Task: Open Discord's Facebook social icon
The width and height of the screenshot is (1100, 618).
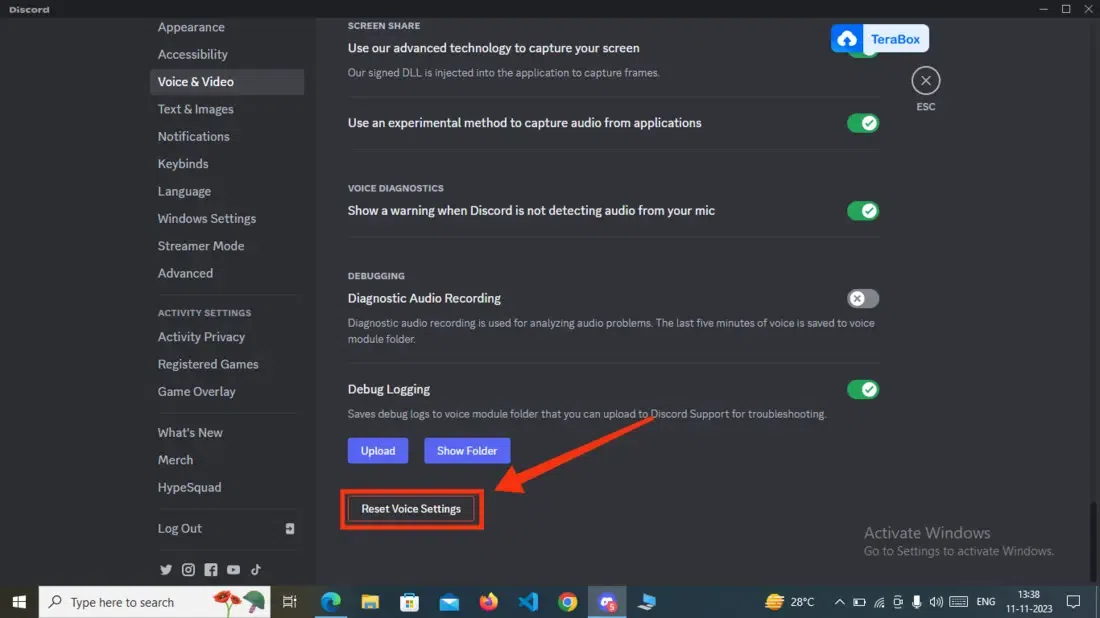Action: tap(210, 570)
